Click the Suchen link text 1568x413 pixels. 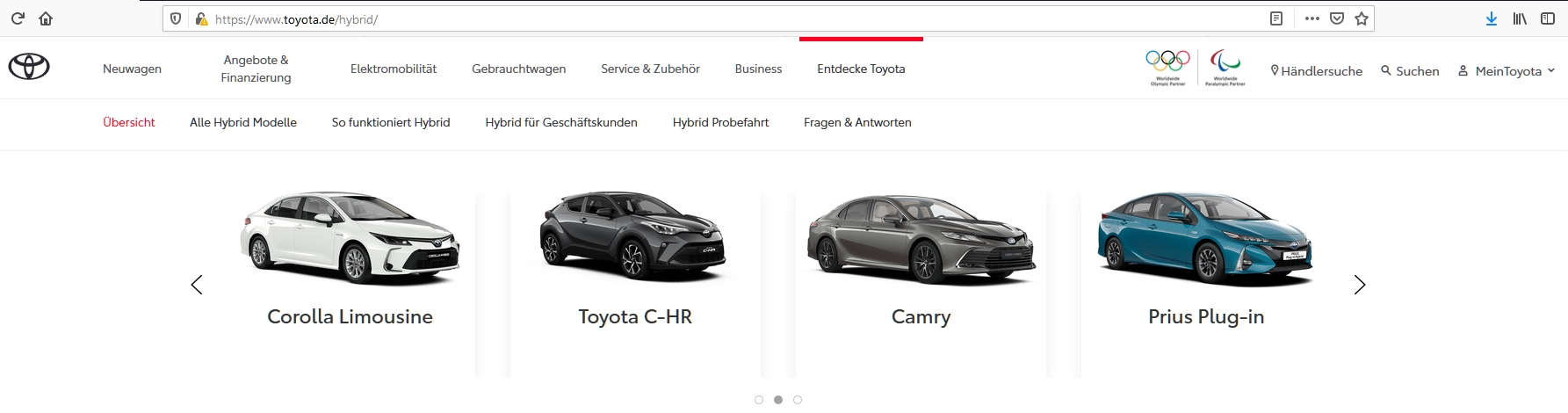(x=1418, y=71)
